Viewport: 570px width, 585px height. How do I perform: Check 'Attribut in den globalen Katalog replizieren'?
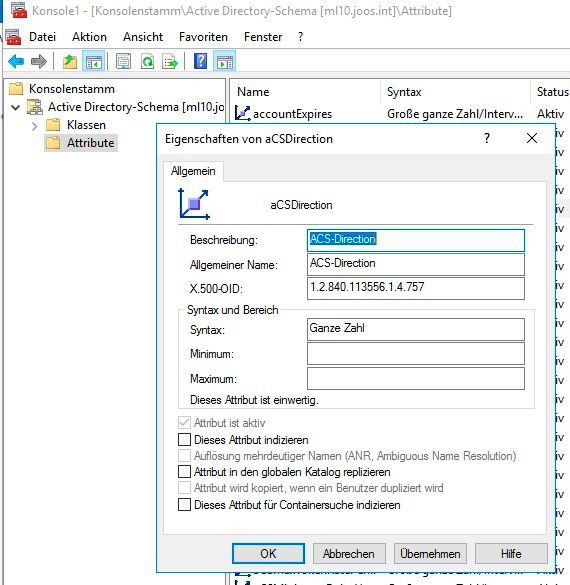(x=184, y=472)
